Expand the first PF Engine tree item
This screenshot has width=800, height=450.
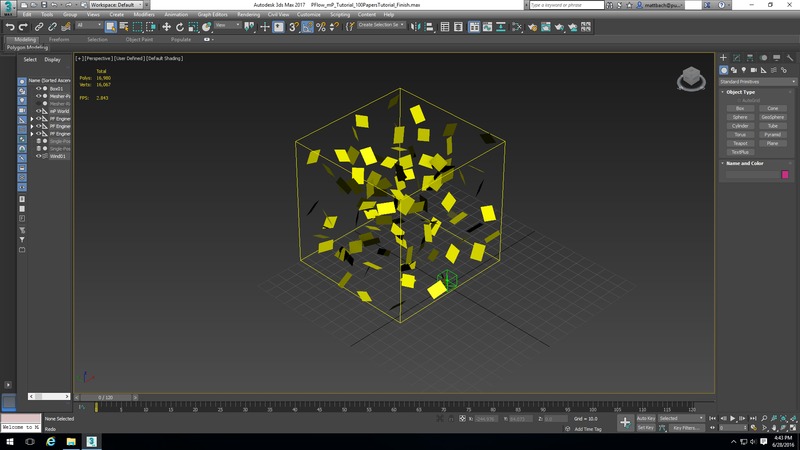tap(31, 118)
